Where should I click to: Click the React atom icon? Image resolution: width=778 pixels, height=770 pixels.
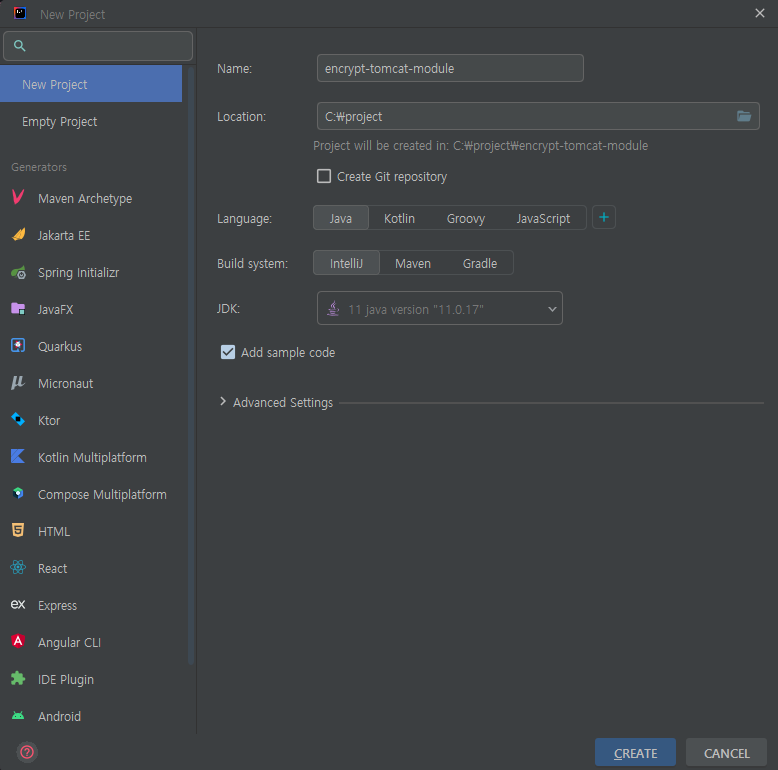(18, 568)
